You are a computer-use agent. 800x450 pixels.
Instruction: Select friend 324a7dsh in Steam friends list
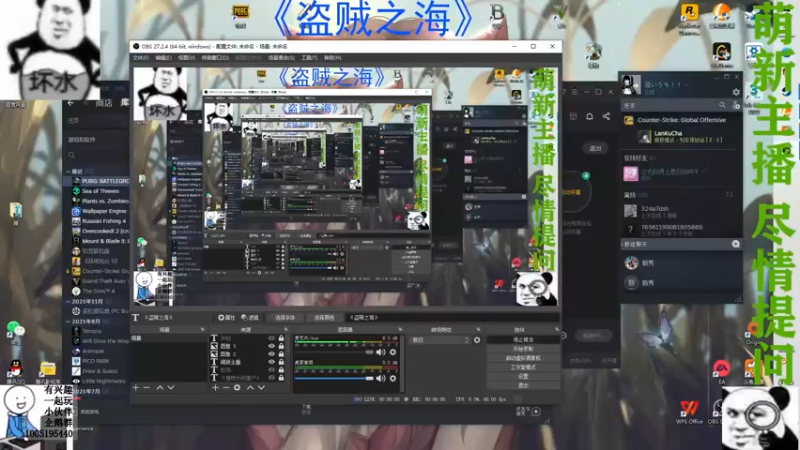click(681, 211)
